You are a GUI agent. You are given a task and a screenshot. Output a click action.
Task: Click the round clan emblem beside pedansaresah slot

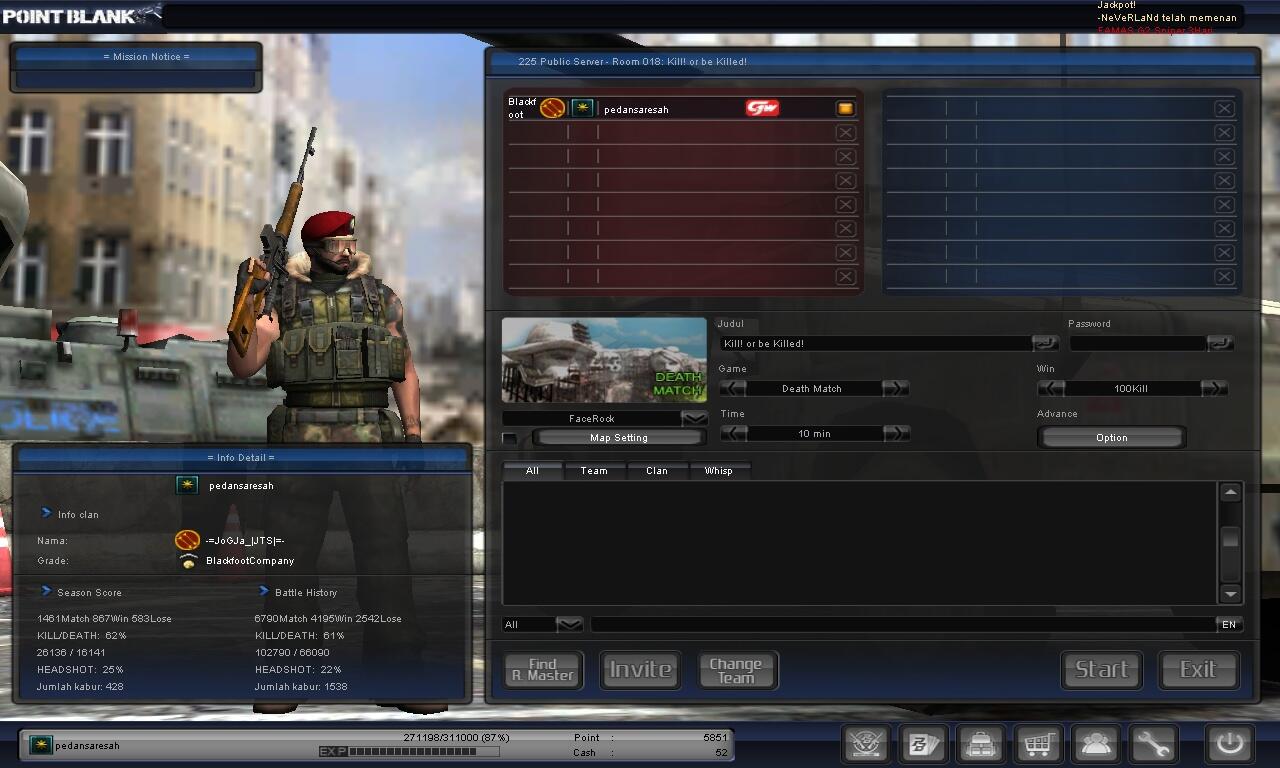(552, 108)
